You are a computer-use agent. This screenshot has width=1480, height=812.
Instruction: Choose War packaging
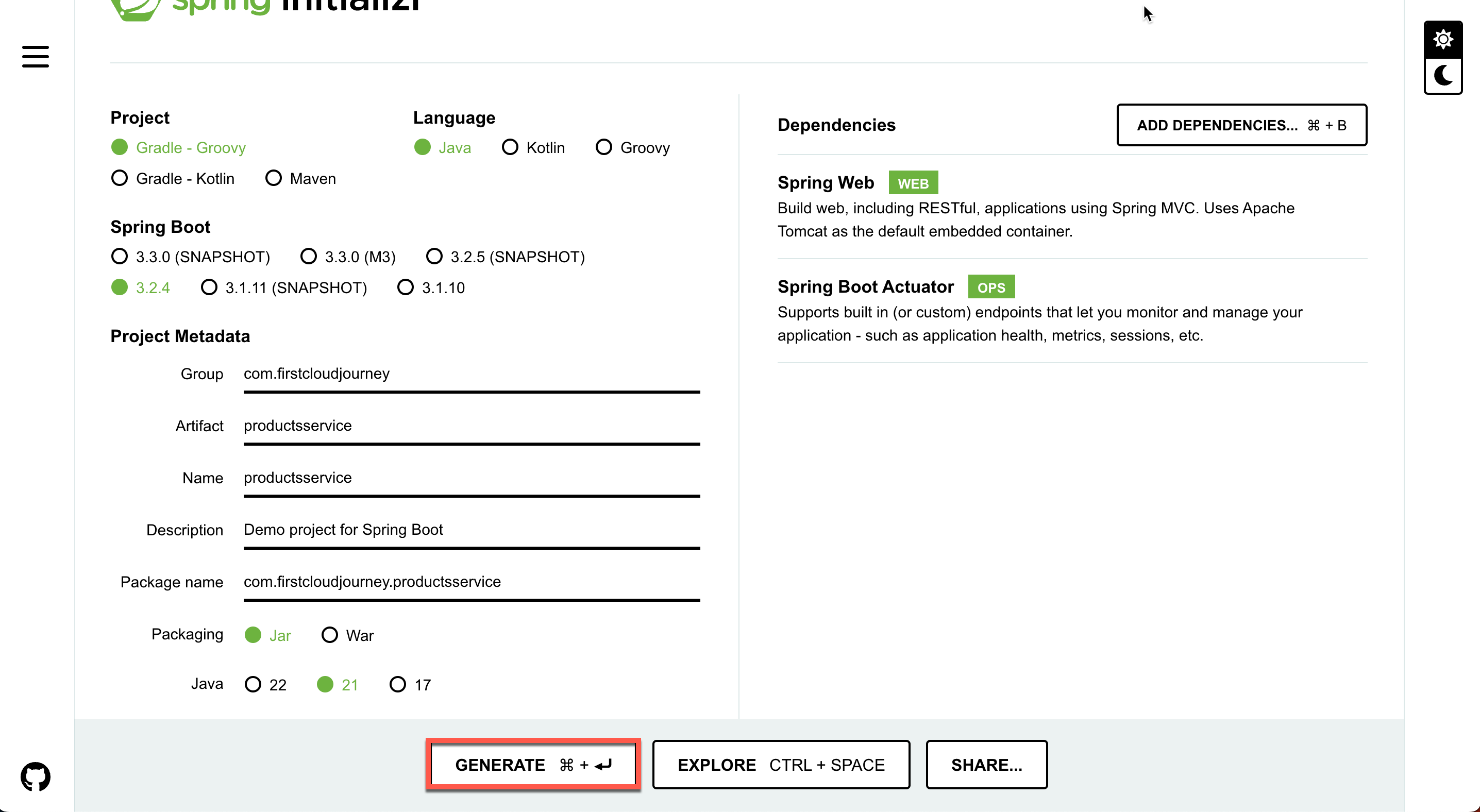coord(348,635)
